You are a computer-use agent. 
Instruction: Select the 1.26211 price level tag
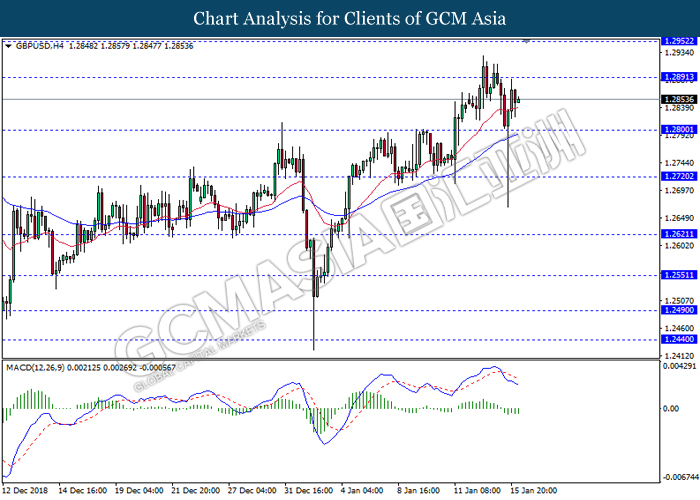point(679,234)
